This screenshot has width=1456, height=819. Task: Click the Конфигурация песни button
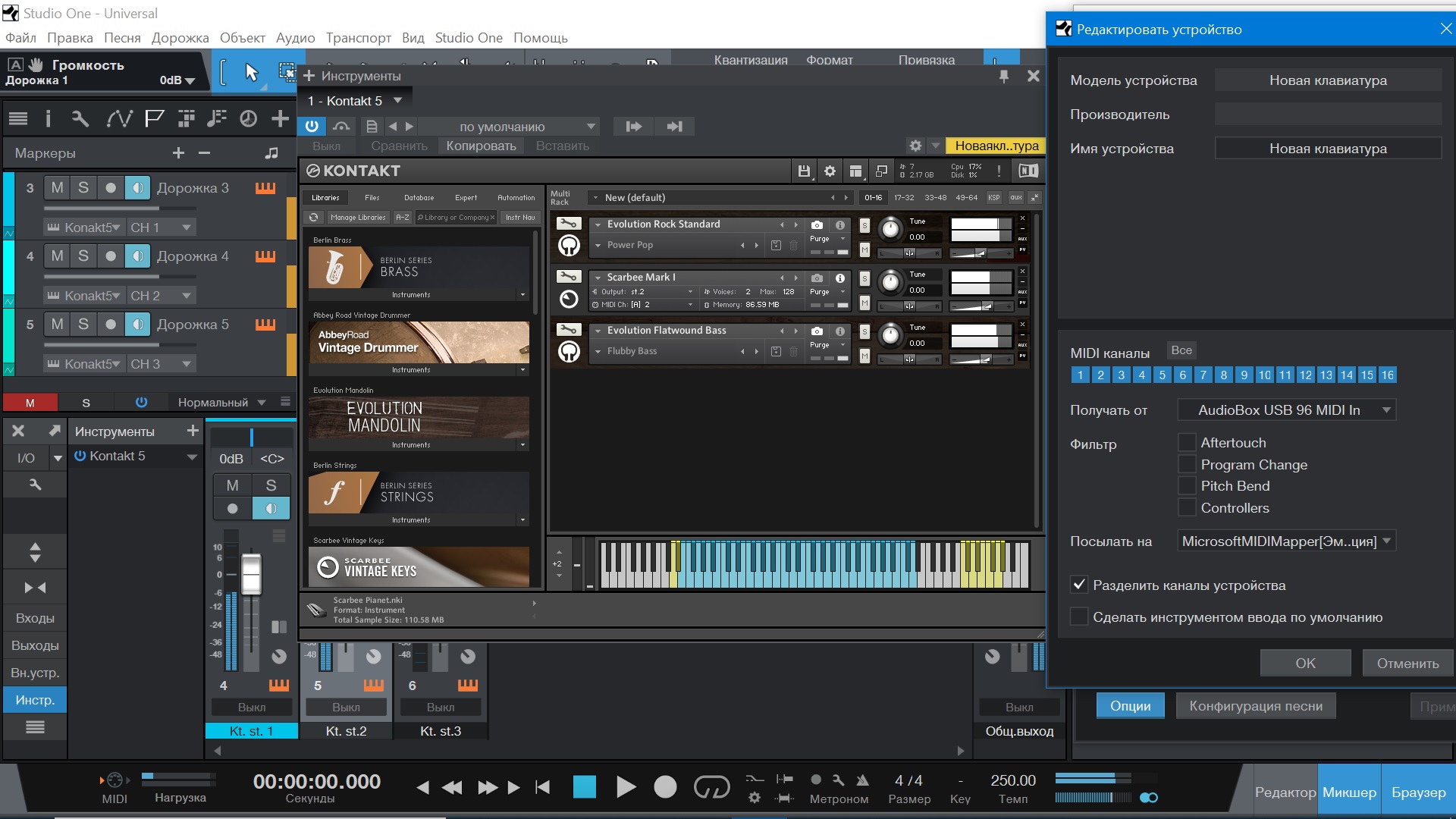(1255, 706)
